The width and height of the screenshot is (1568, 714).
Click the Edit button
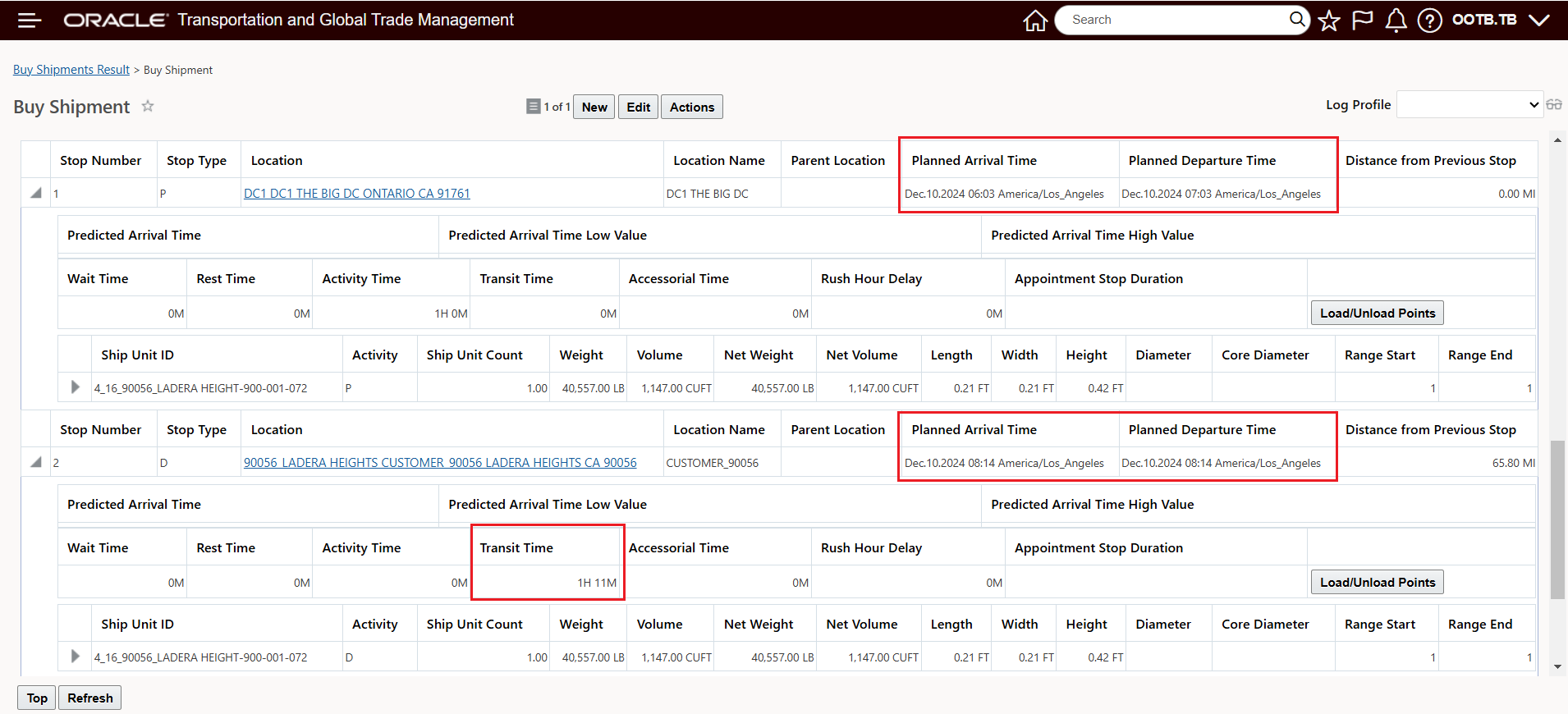[x=638, y=107]
